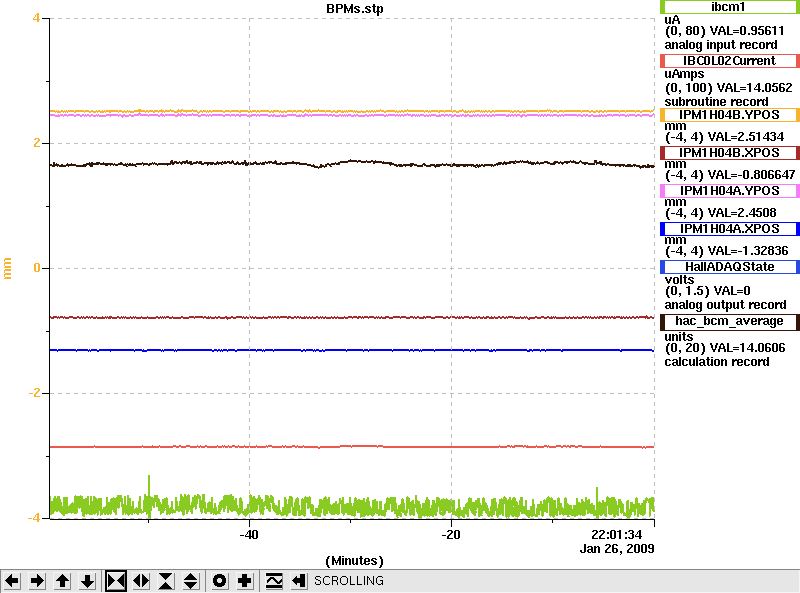The height and width of the screenshot is (593, 800).
Task: Click the horizontal zoom-in bowtie icon
Action: (x=116, y=581)
